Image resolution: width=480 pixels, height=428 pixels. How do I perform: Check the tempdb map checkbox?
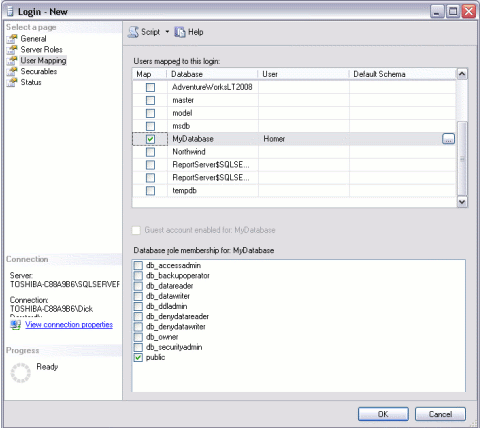pyautogui.click(x=150, y=191)
